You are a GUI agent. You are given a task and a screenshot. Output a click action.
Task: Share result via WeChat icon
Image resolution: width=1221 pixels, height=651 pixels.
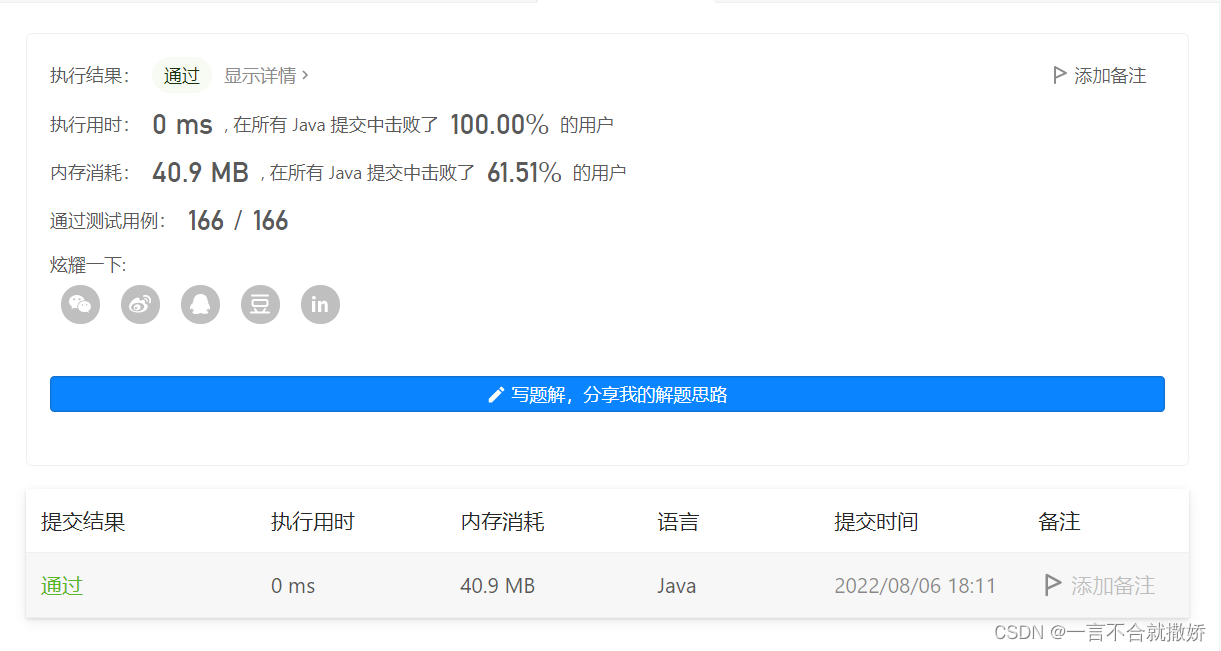80,304
